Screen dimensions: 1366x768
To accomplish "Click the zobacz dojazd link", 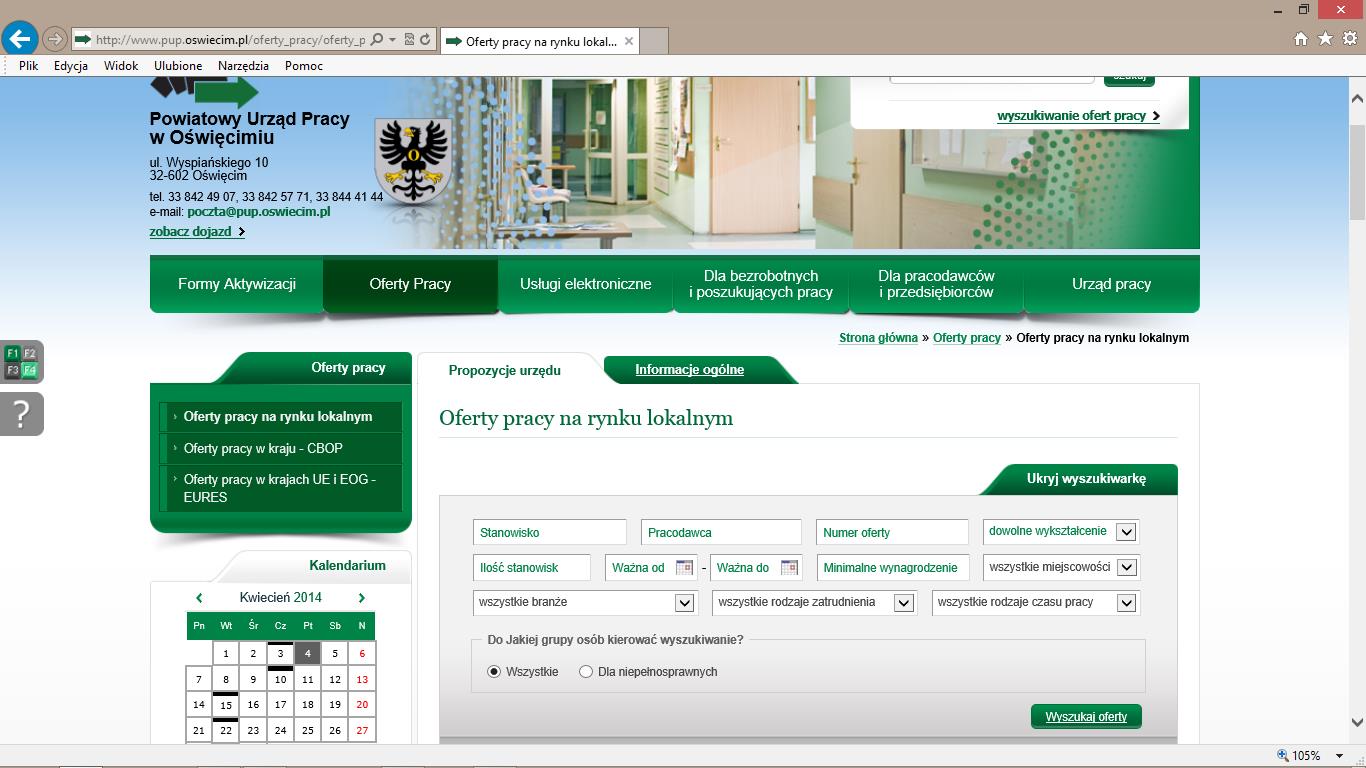I will pos(197,232).
